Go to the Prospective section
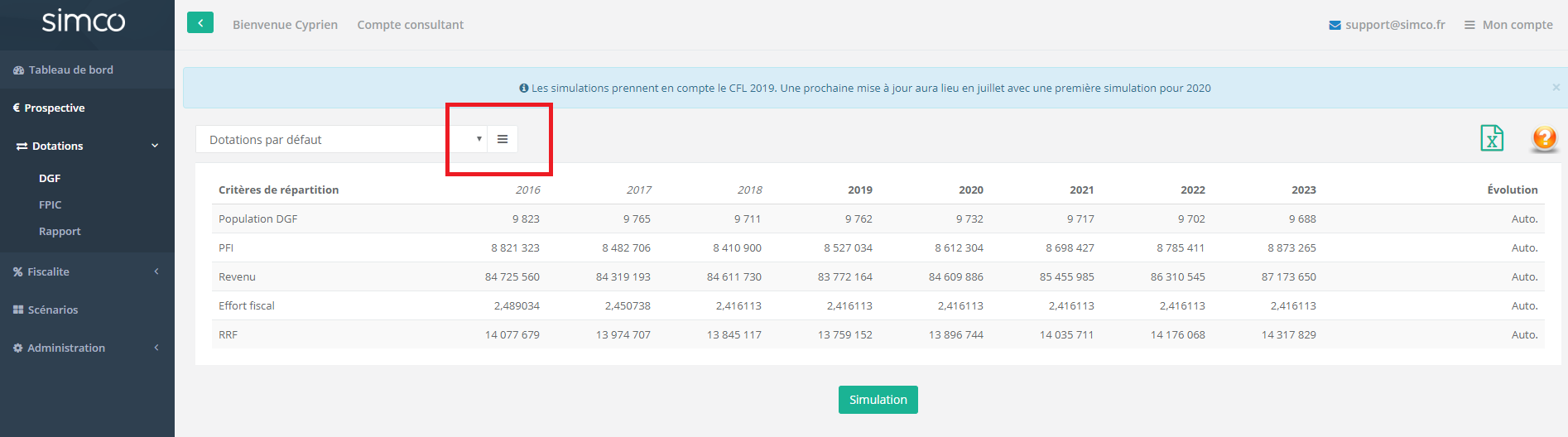Viewport: 1568px width, 437px height. click(x=54, y=108)
